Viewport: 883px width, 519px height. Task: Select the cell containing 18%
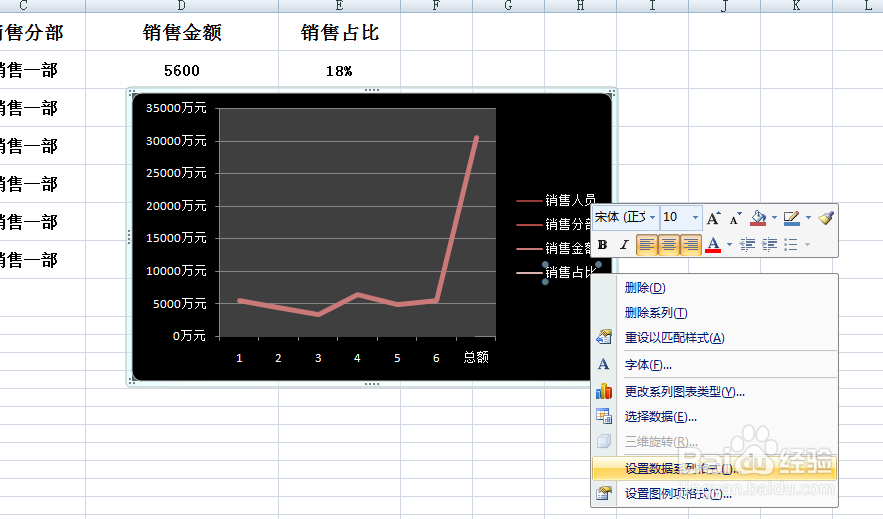(x=340, y=70)
